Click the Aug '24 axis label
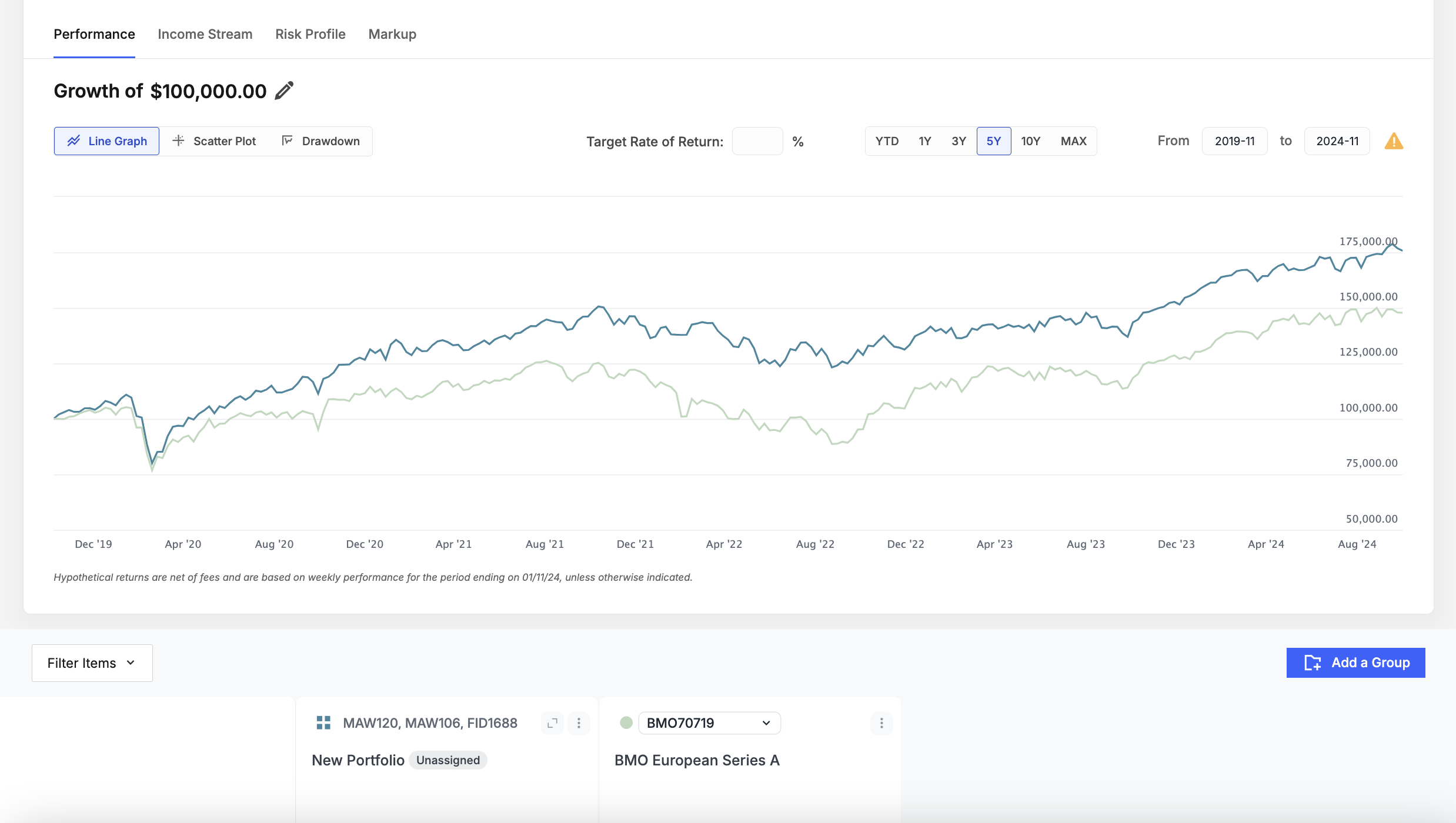This screenshot has width=1456, height=823. click(x=1357, y=544)
